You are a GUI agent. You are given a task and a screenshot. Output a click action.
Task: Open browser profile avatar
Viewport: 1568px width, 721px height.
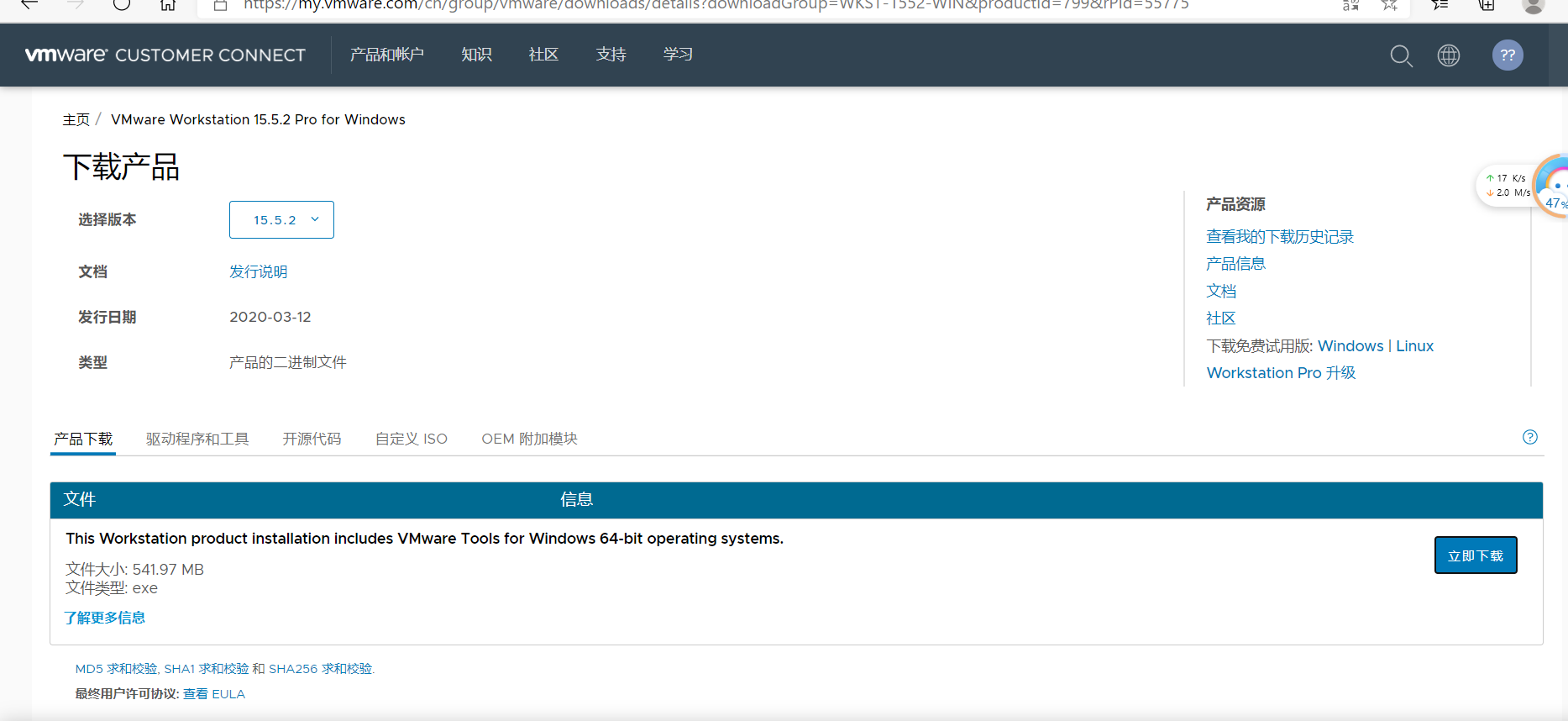coord(1534,5)
